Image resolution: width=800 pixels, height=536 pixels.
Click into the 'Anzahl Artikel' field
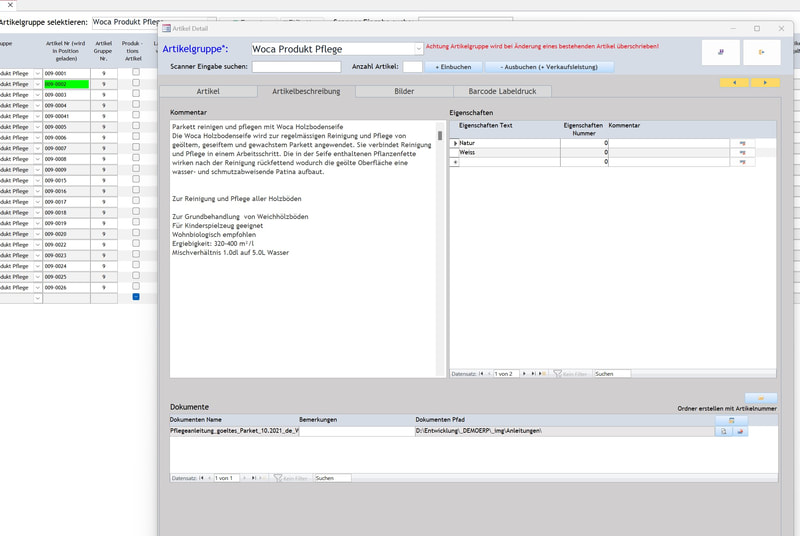pos(412,67)
